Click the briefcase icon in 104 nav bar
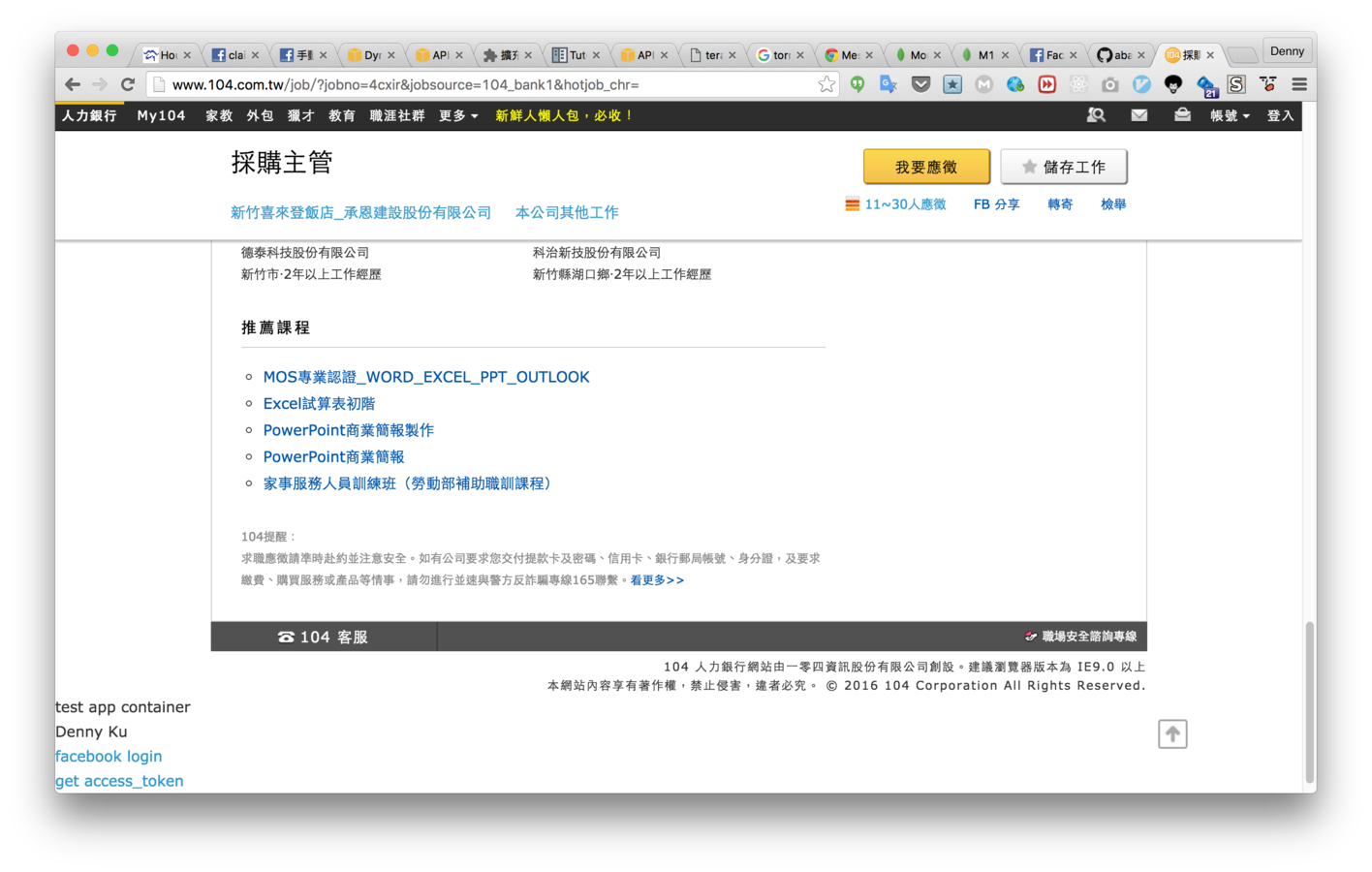This screenshot has height=872, width=1372. coord(1182,115)
